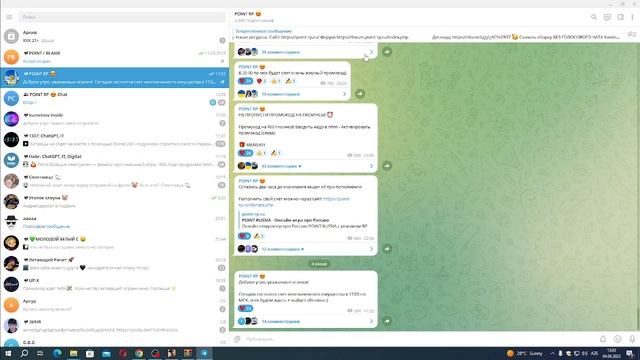Open the three-dot channel options menu
This screenshot has width=640, height=360.
pos(632,17)
